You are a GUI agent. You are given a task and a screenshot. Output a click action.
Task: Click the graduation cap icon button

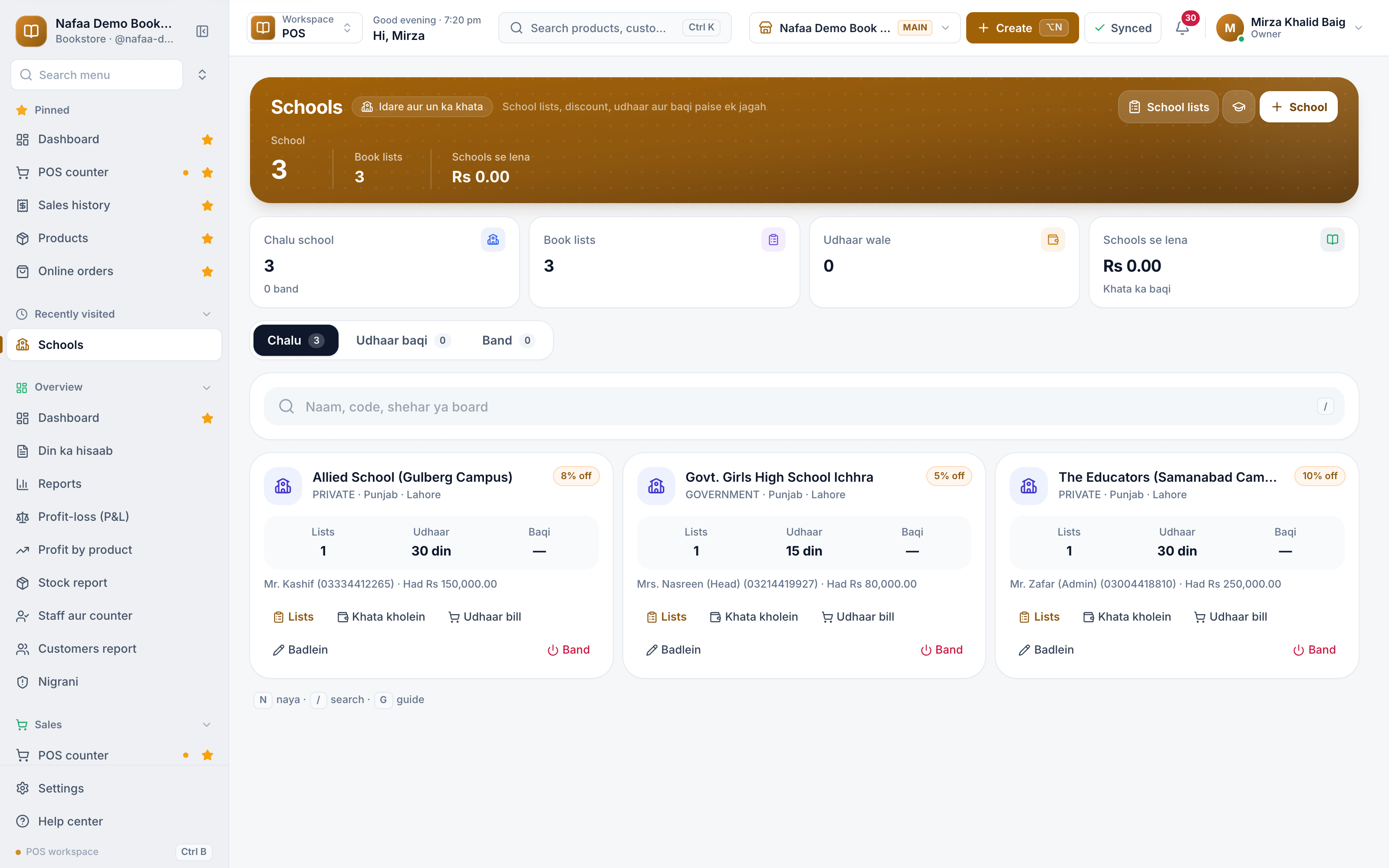pyautogui.click(x=1239, y=107)
